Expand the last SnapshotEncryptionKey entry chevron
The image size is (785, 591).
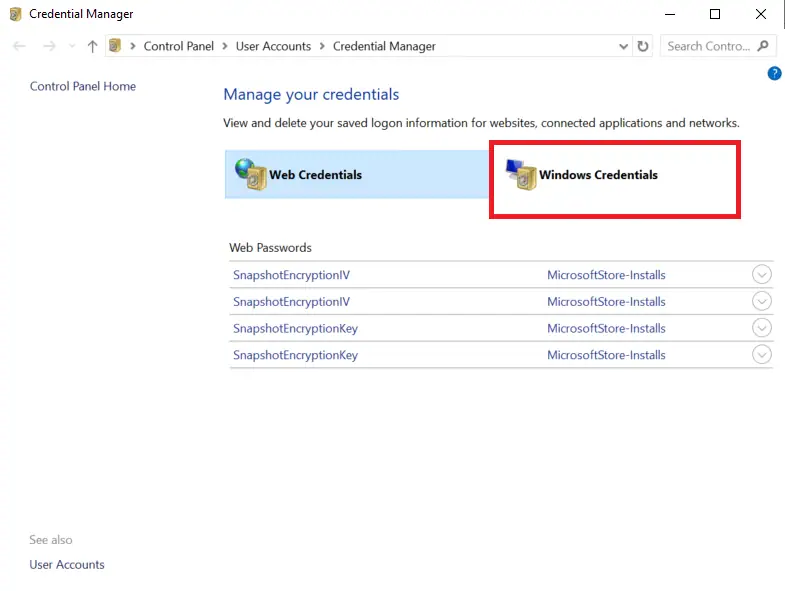point(761,355)
